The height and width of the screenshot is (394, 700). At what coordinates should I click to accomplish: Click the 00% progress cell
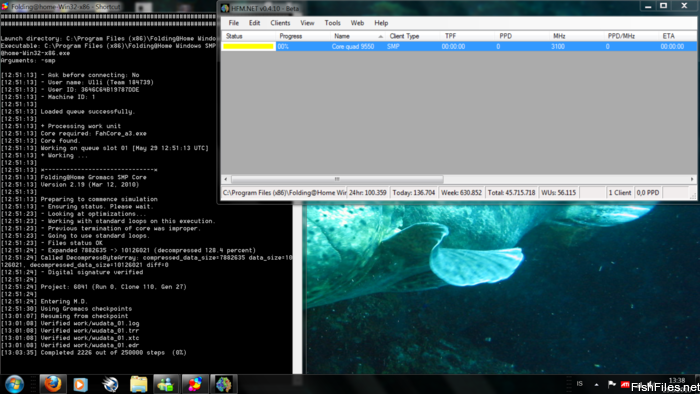[x=283, y=46]
